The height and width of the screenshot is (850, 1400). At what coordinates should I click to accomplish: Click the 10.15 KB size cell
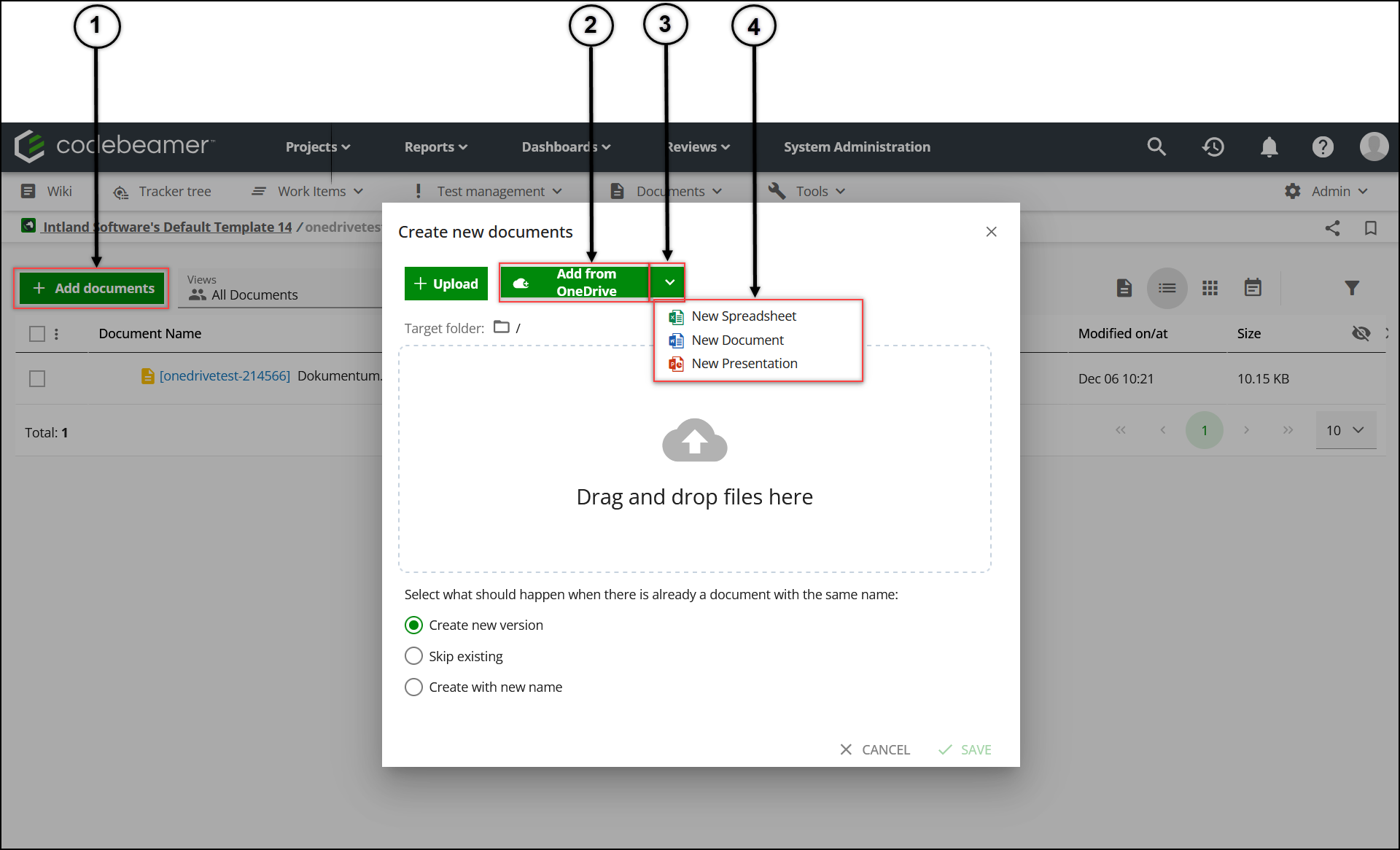point(1263,379)
